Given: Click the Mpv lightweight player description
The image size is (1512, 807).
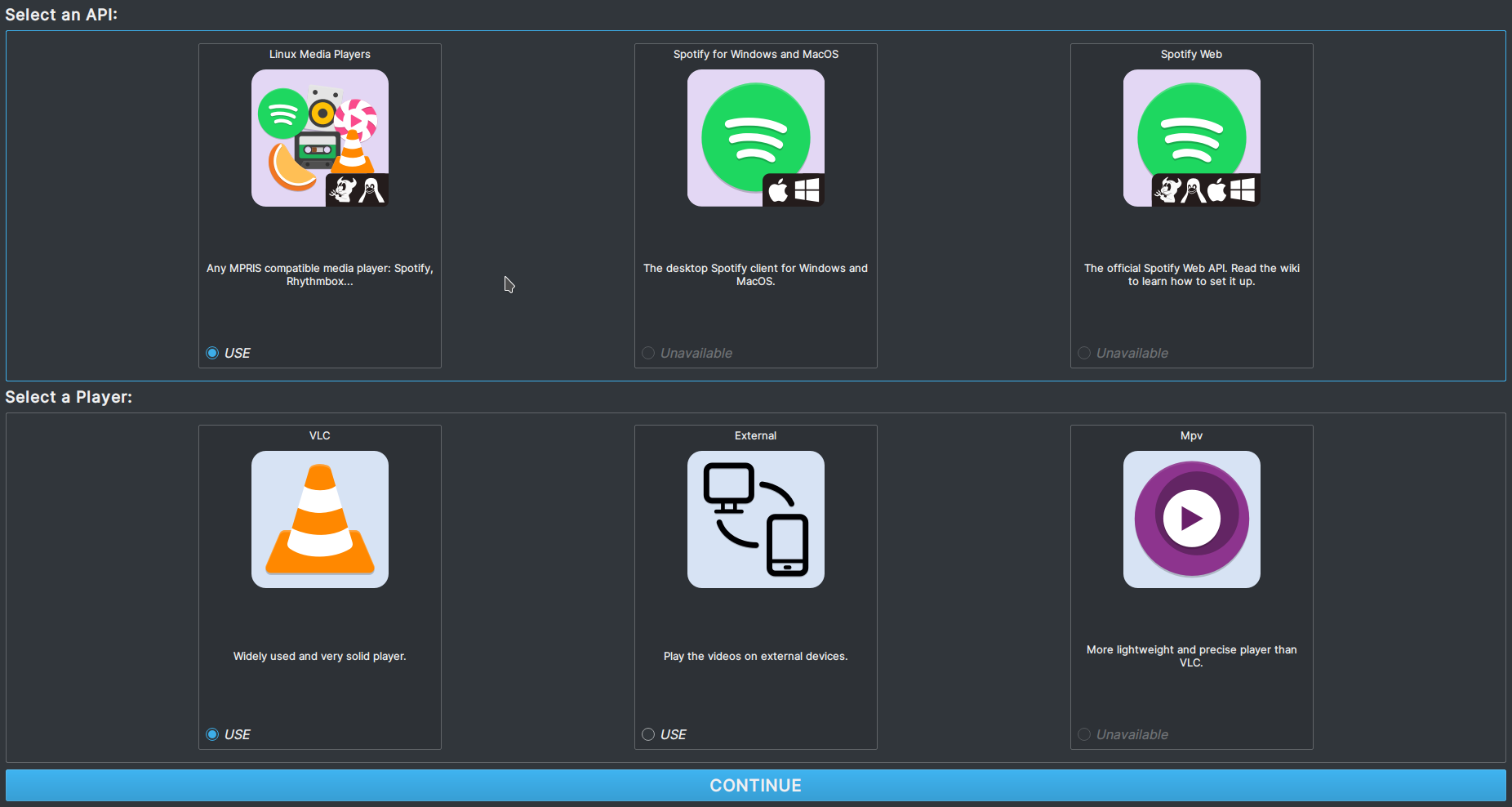Looking at the screenshot, I should point(1191,656).
